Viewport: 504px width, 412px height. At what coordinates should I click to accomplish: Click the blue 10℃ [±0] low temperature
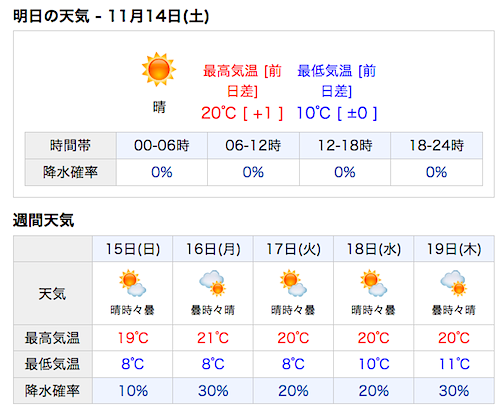337,113
